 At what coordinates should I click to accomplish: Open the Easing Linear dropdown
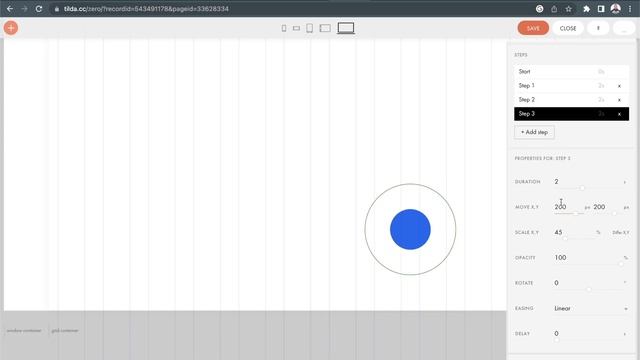[591, 309]
